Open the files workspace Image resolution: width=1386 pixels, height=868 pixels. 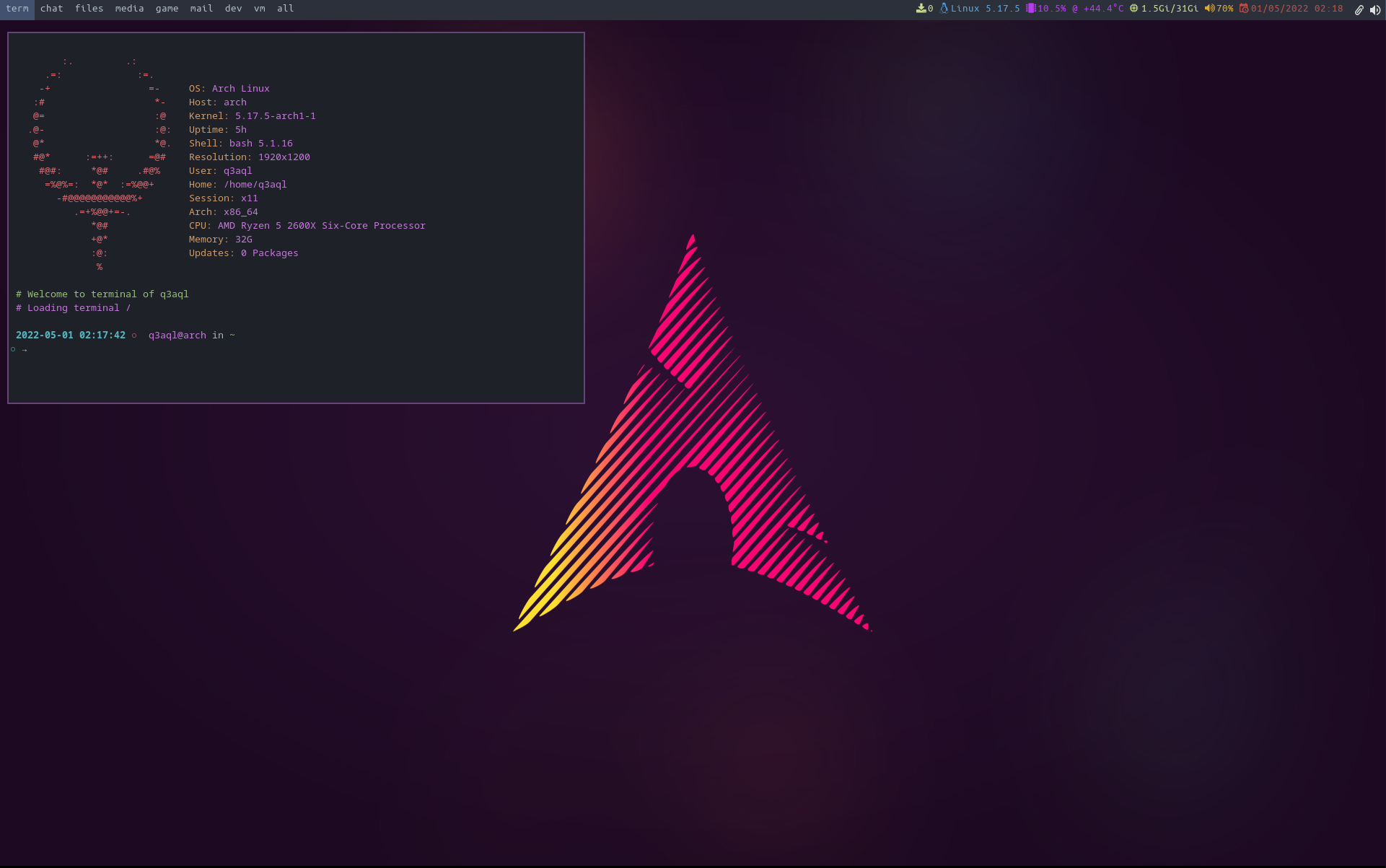click(x=89, y=9)
